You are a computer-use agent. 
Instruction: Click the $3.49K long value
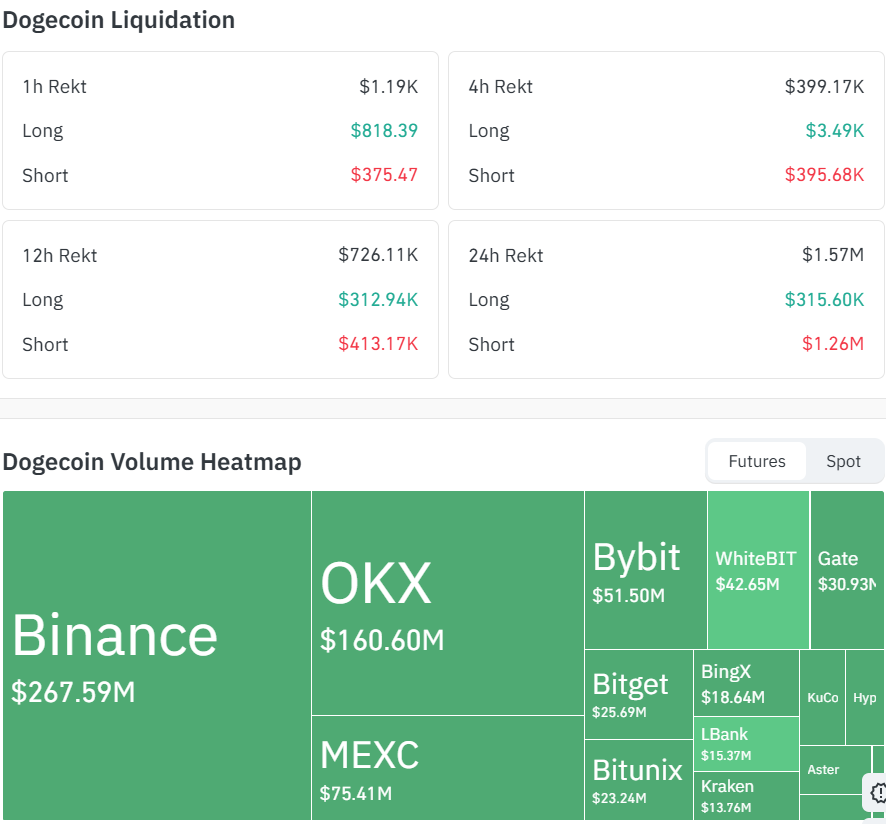click(835, 131)
